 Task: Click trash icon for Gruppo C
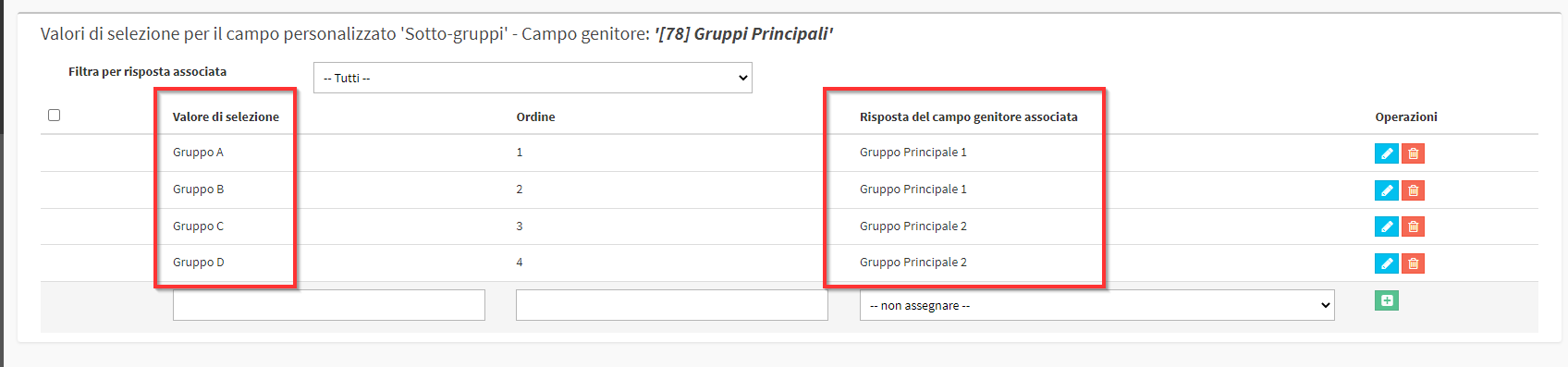coord(1413,226)
